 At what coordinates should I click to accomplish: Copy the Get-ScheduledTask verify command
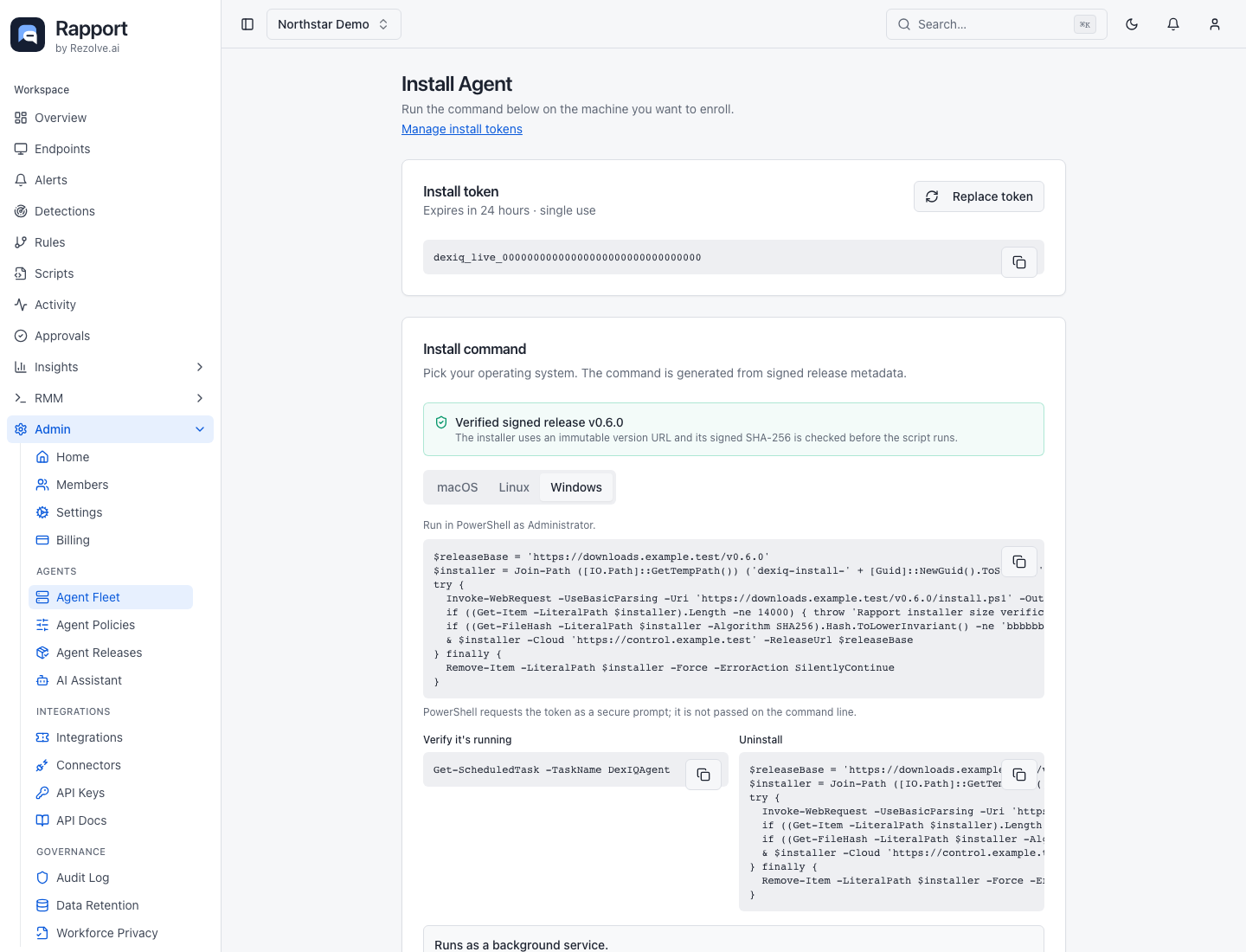tap(703, 775)
